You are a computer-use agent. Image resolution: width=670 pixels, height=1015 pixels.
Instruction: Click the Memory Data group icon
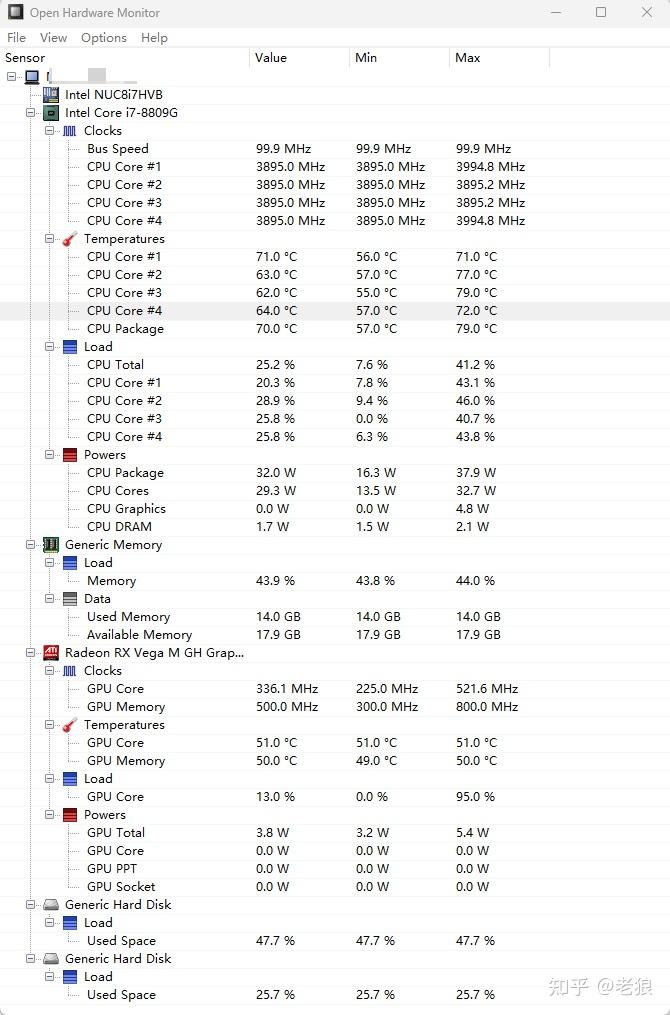(70, 599)
